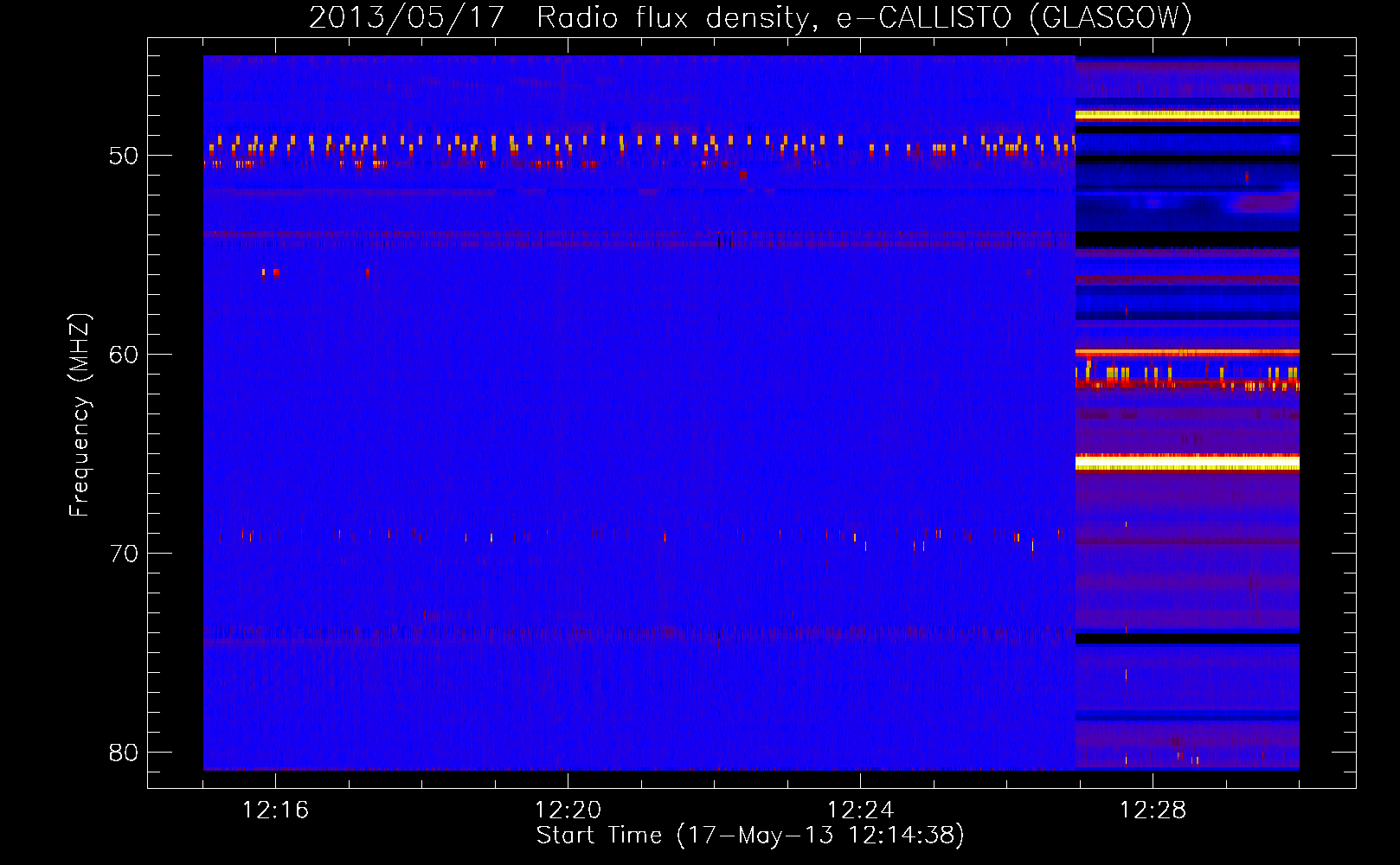Click the 60 frequency tick label
Screen dimensions: 1400x865
pyautogui.click(x=124, y=355)
